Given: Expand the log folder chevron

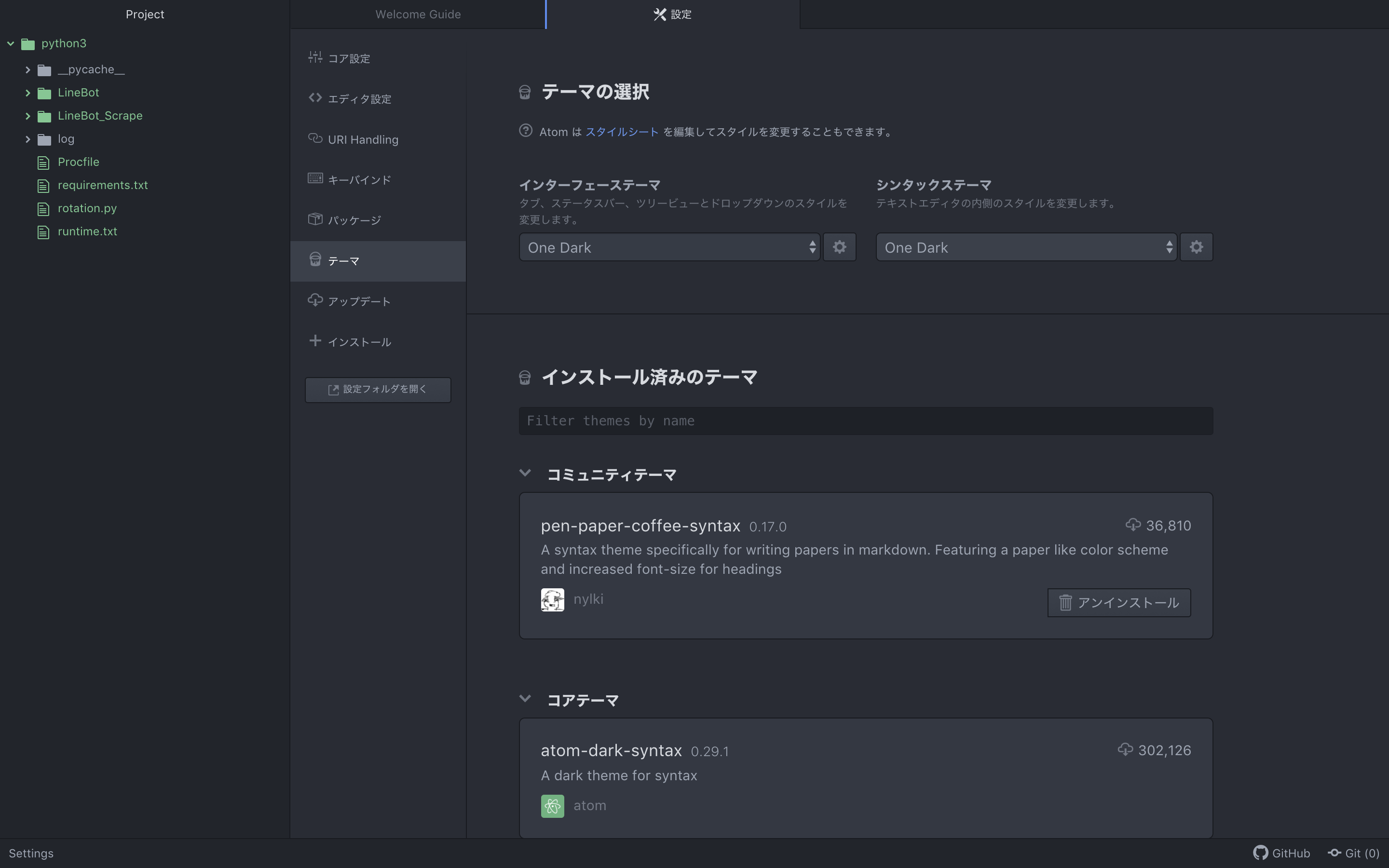Looking at the screenshot, I should pyautogui.click(x=27, y=139).
